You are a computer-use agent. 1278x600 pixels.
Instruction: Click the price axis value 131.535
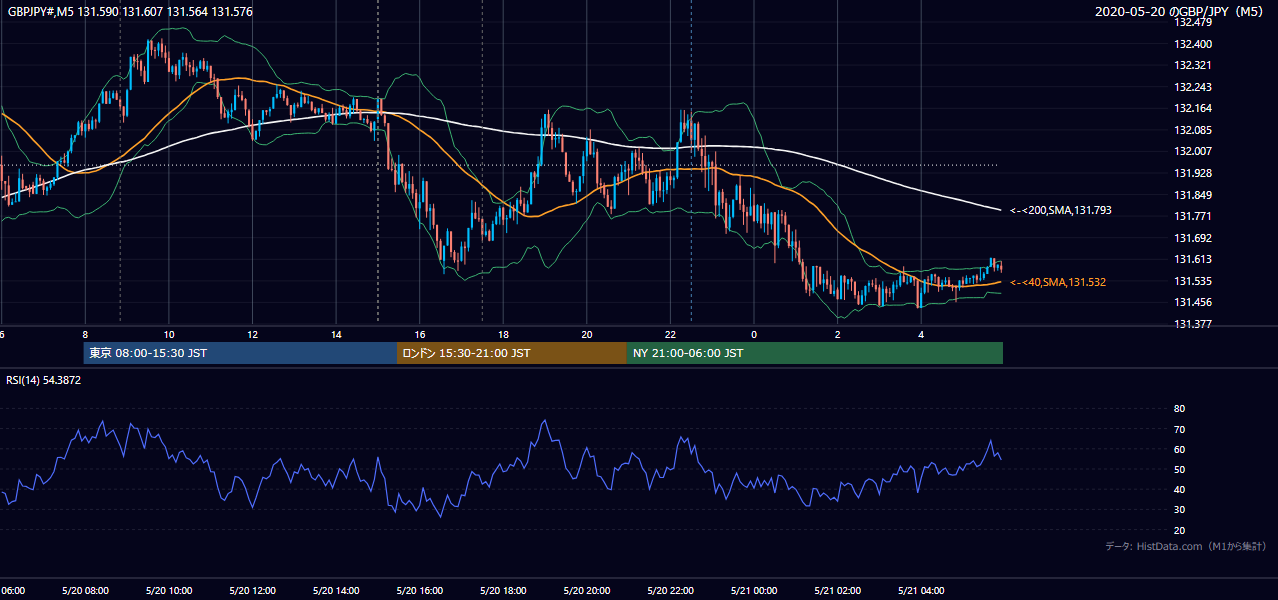pyautogui.click(x=1192, y=281)
